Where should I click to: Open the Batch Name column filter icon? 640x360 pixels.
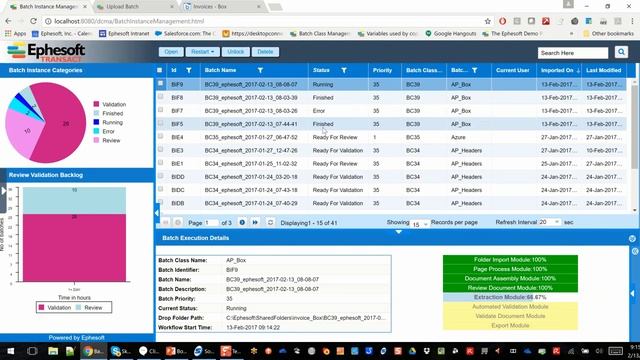point(260,70)
